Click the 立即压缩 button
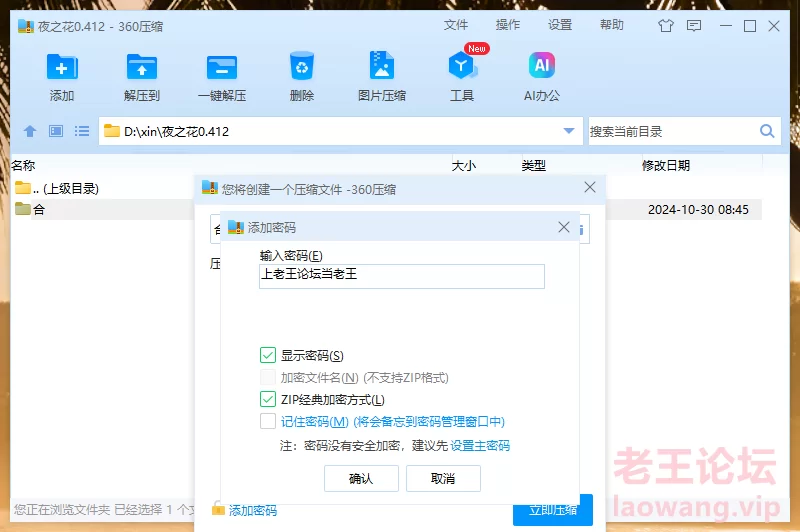This screenshot has height=532, width=800. pyautogui.click(x=553, y=510)
